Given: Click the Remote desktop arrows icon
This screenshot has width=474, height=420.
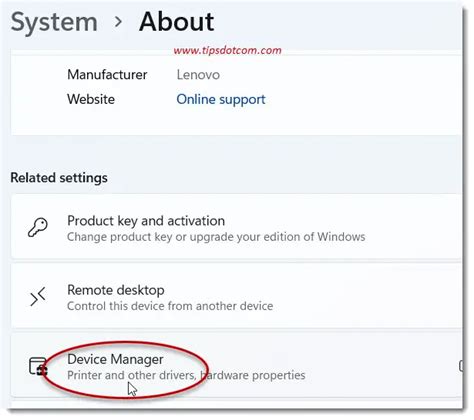Looking at the screenshot, I should coord(38,297).
